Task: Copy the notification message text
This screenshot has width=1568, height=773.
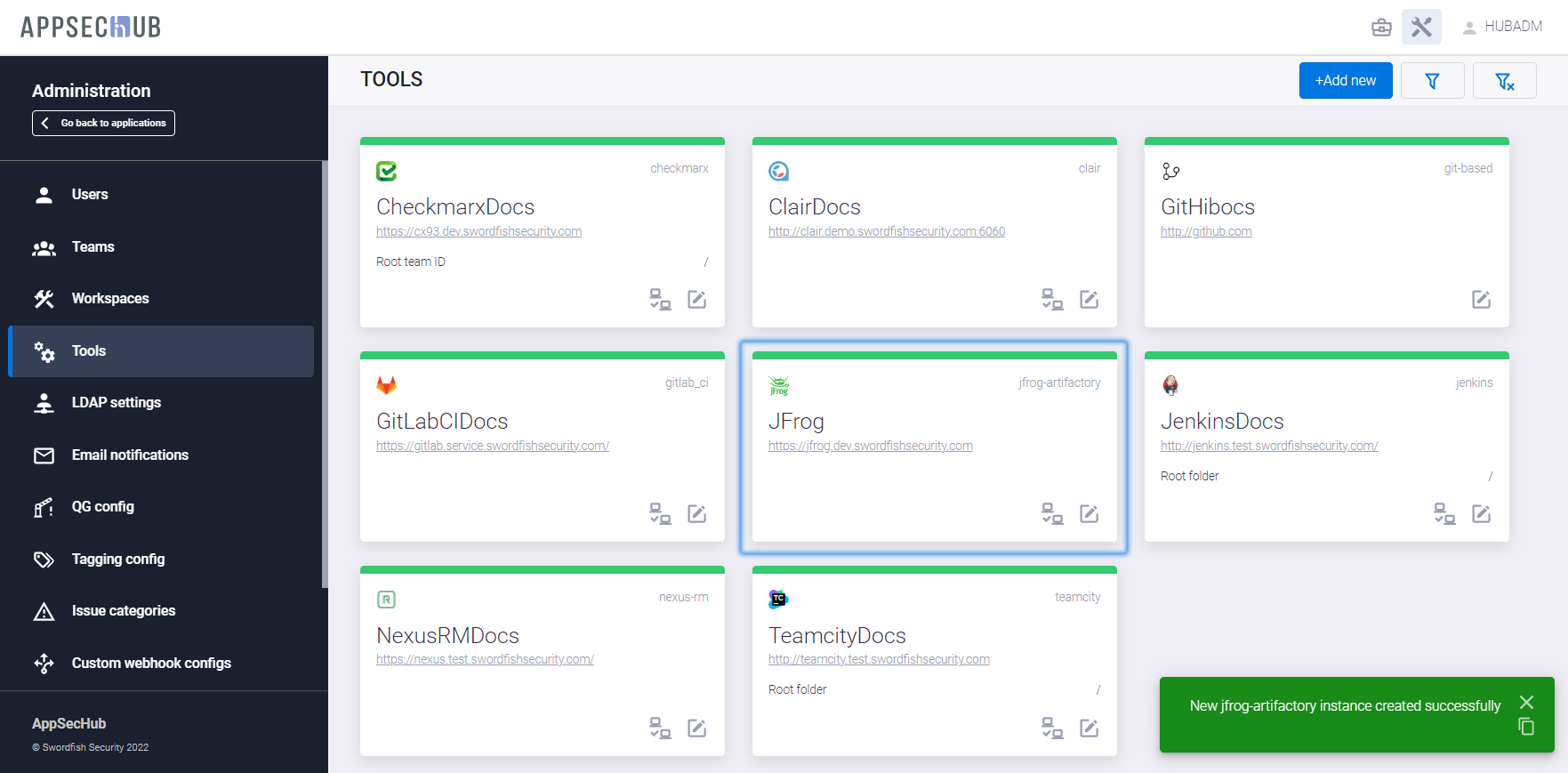Action: [1526, 727]
